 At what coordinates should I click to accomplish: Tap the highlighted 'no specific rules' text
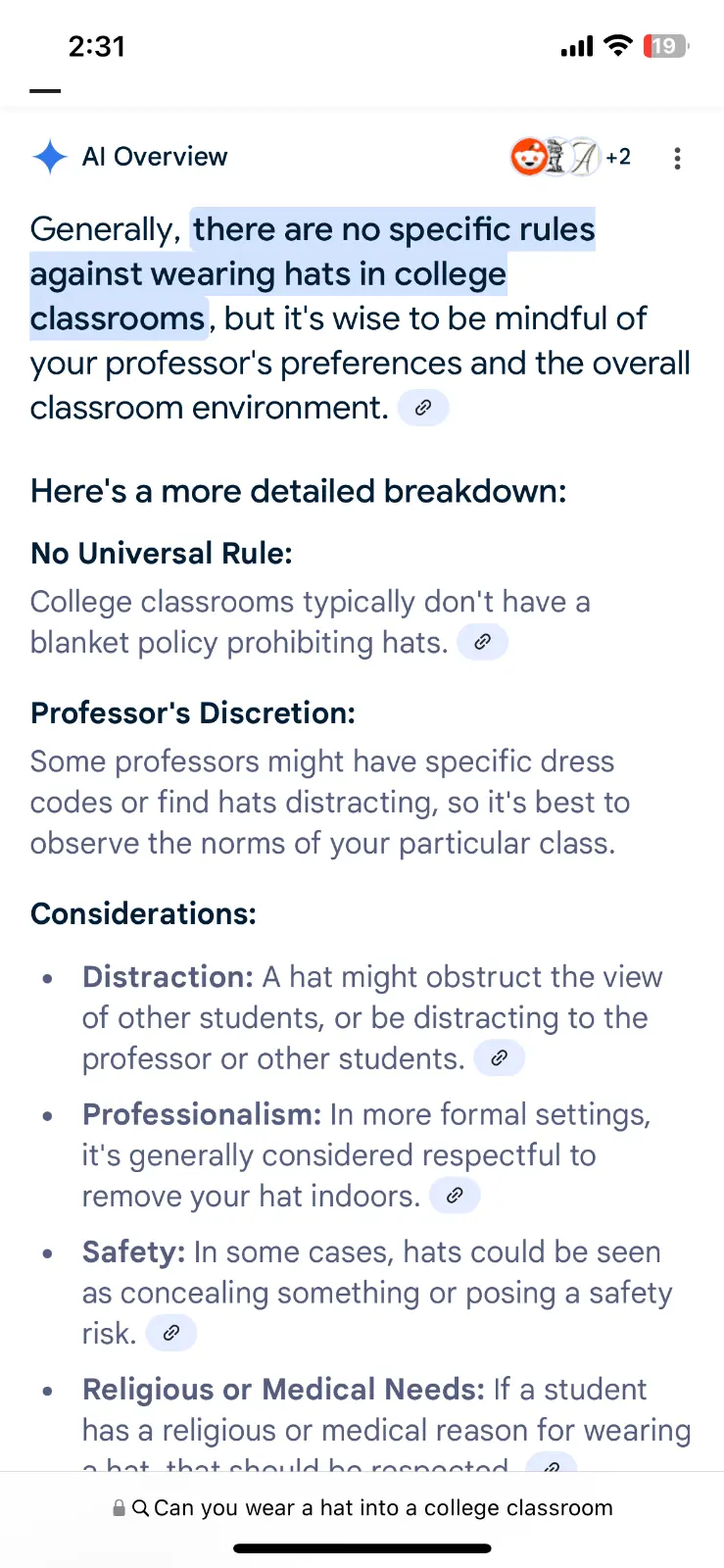393,230
